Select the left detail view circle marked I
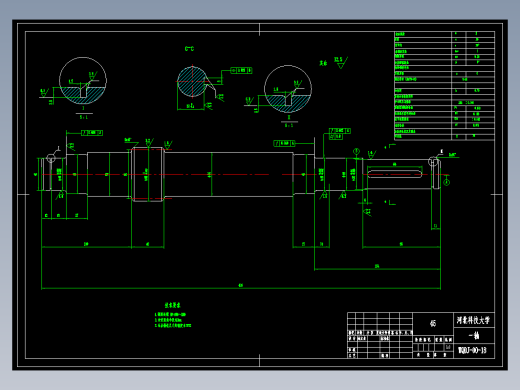 [x=83, y=81]
